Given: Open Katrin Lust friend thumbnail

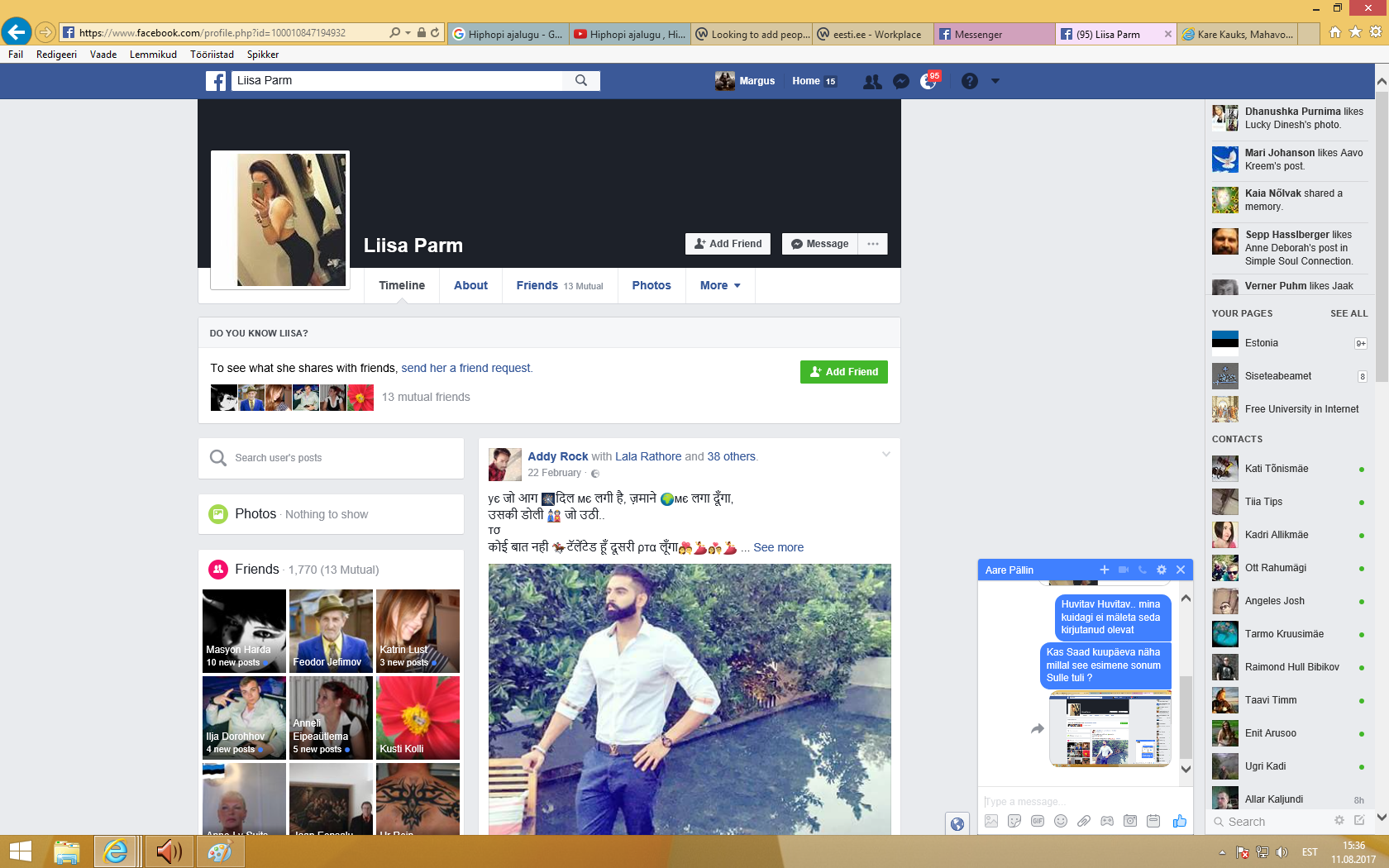Looking at the screenshot, I should [418, 631].
